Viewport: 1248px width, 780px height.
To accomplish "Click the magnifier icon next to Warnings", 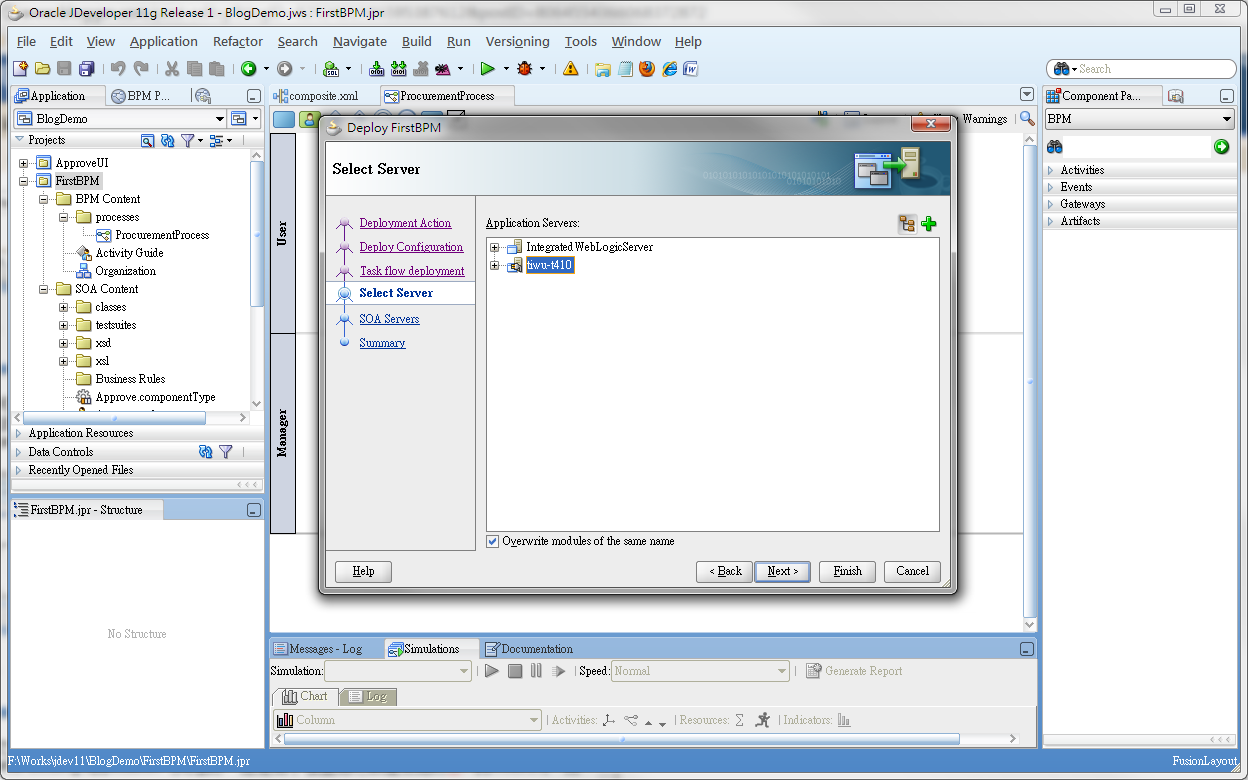I will (x=1026, y=118).
